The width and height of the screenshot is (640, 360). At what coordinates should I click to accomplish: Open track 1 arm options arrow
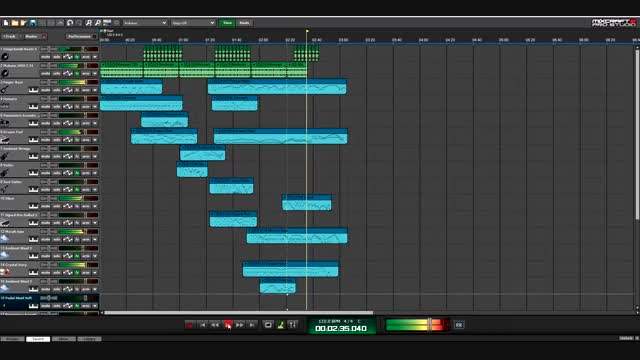click(x=95, y=57)
